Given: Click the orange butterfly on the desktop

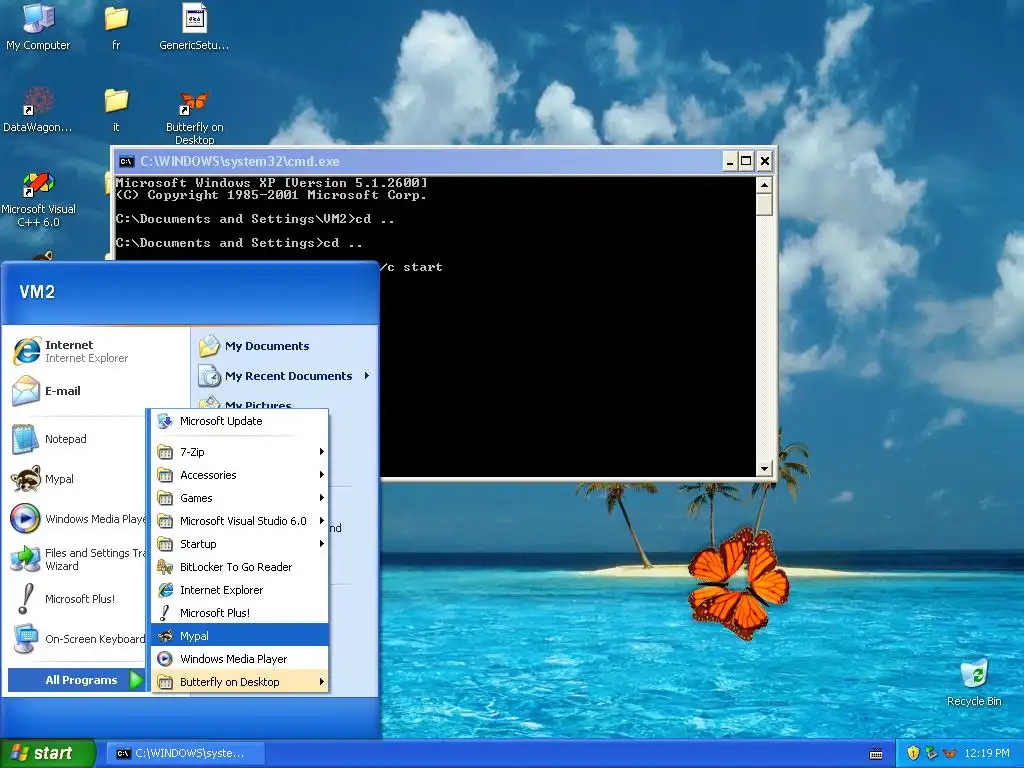Looking at the screenshot, I should click(x=739, y=583).
